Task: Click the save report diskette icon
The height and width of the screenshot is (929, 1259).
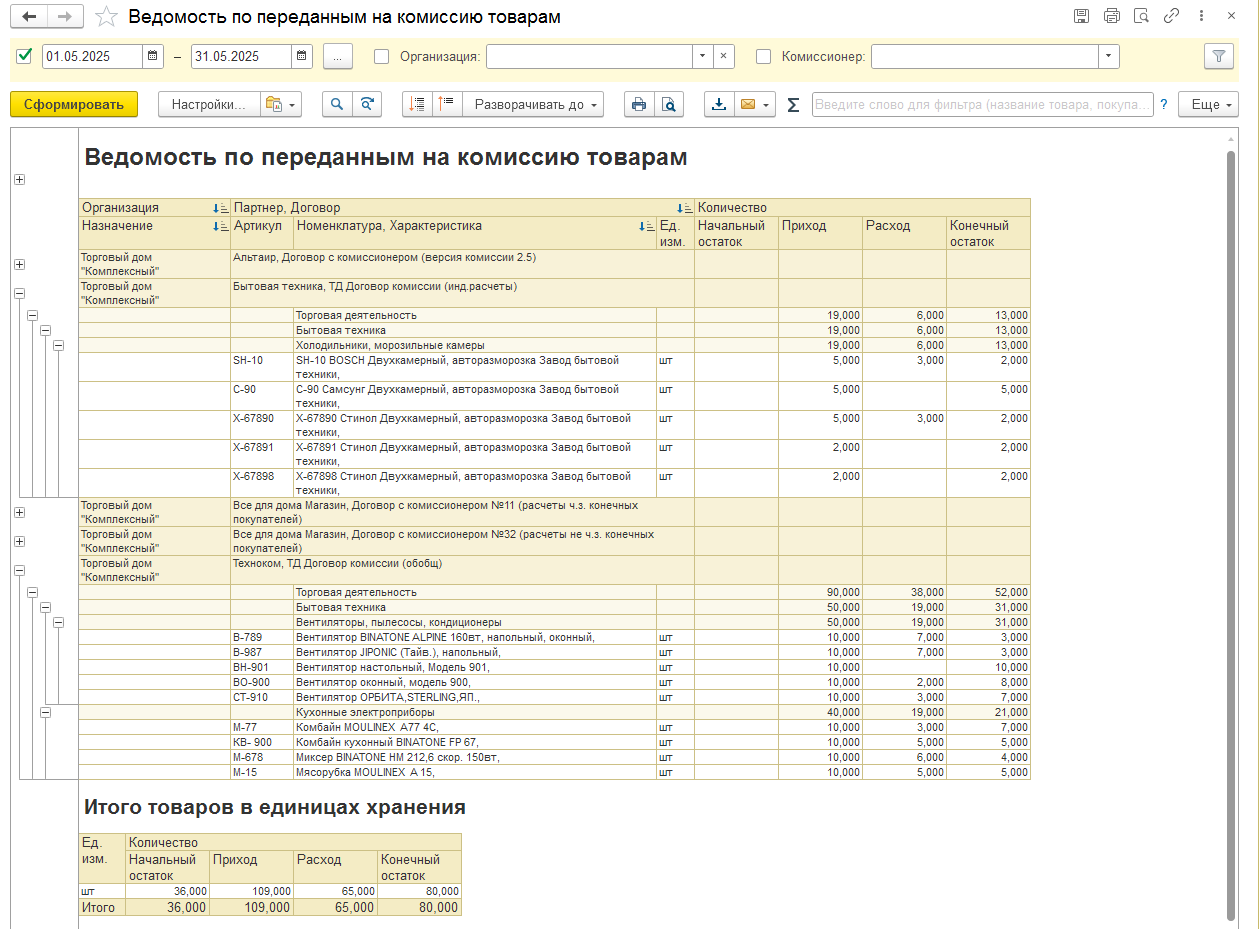Action: coord(1081,16)
